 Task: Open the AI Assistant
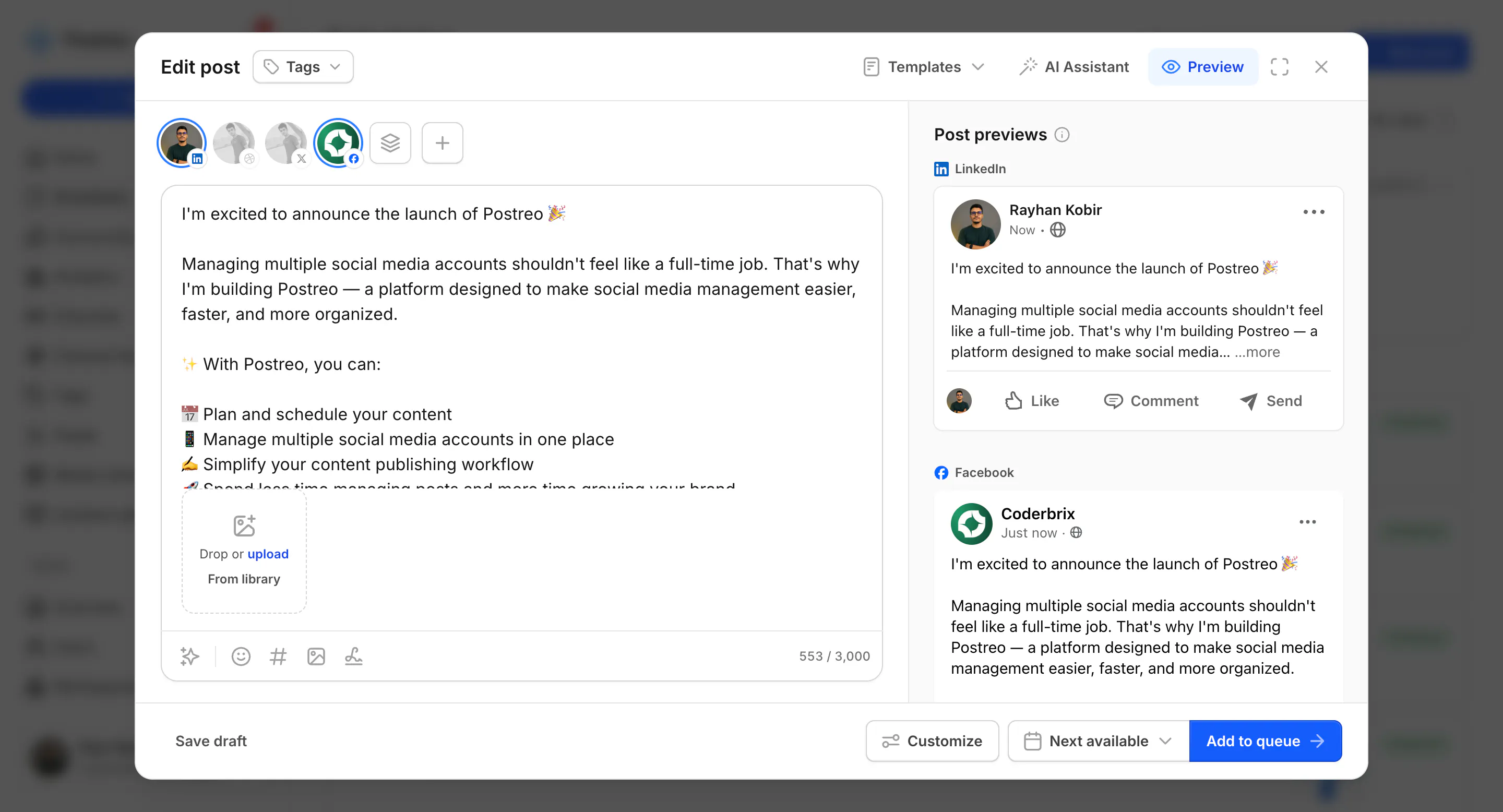pos(1073,67)
